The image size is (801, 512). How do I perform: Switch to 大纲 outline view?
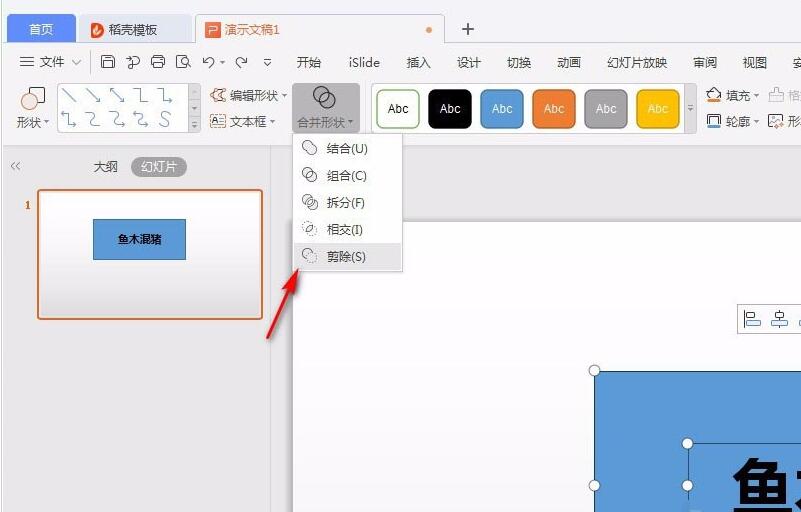tap(105, 167)
